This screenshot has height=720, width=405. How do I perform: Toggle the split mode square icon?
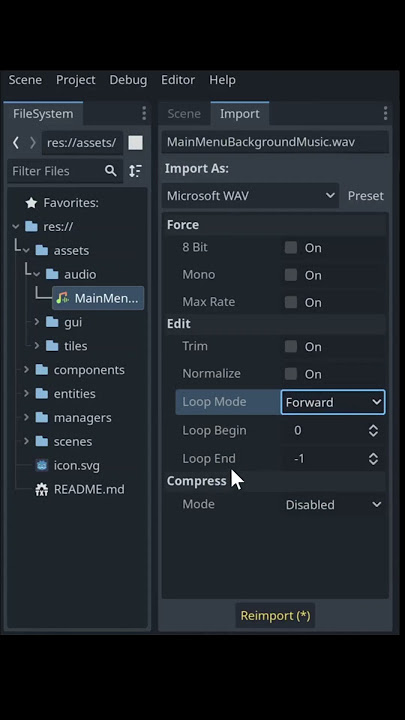point(135,142)
